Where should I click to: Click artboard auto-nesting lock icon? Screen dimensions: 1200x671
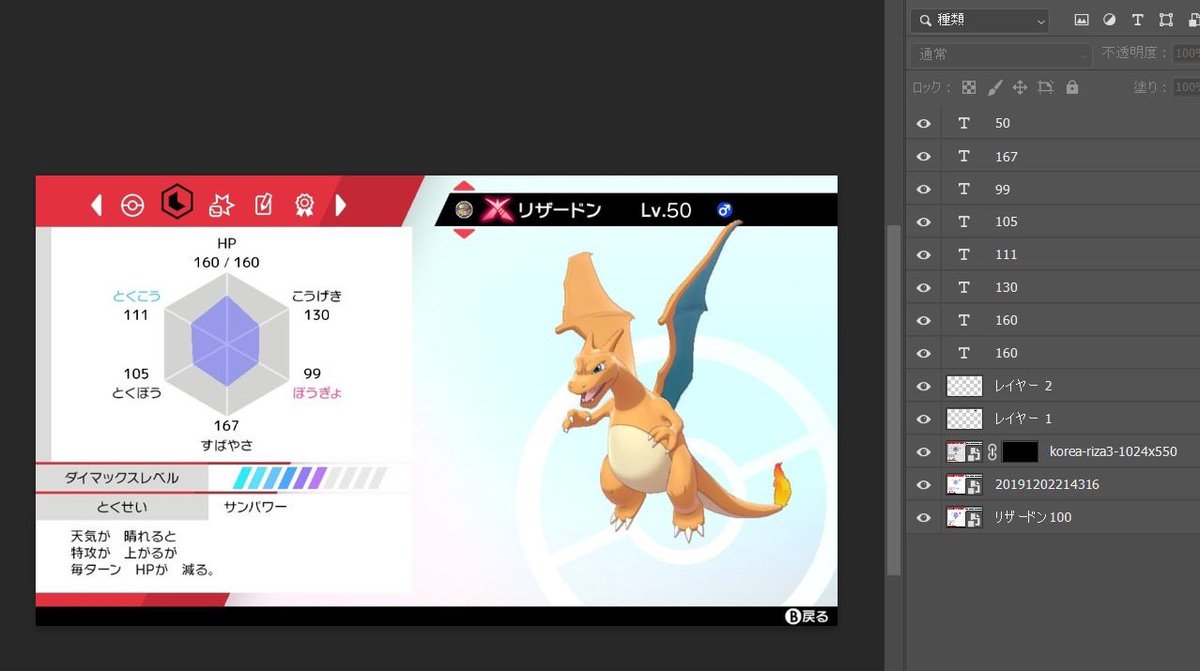point(1046,87)
